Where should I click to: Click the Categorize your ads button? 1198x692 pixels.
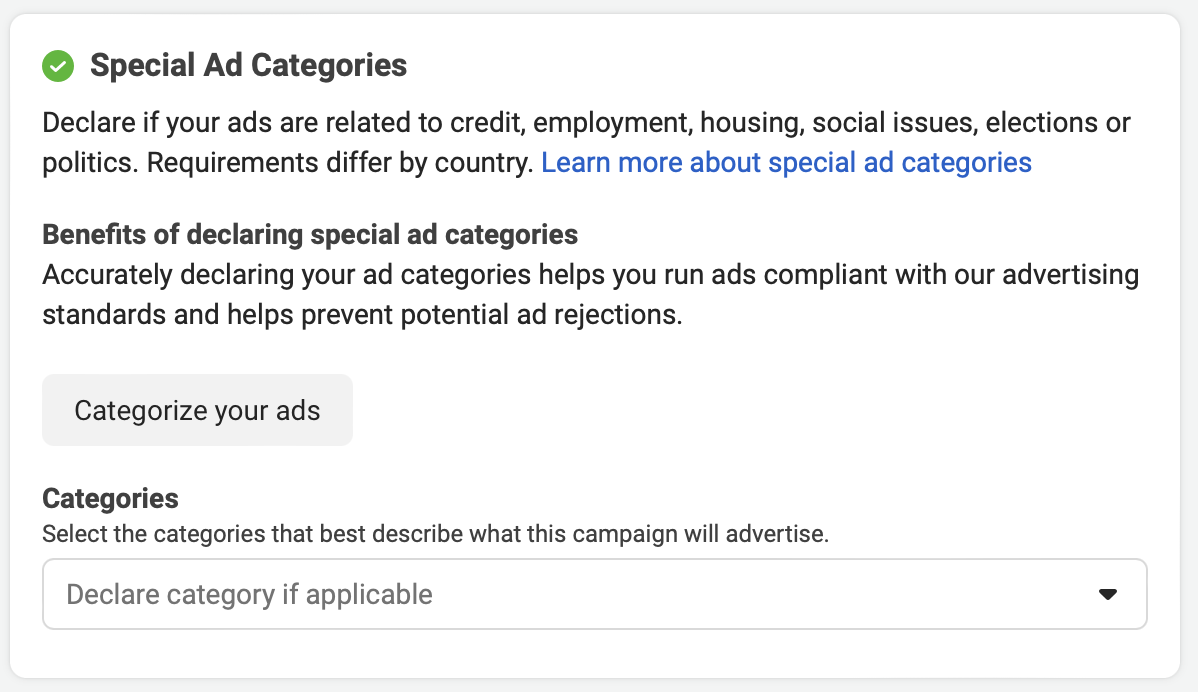pyautogui.click(x=197, y=410)
